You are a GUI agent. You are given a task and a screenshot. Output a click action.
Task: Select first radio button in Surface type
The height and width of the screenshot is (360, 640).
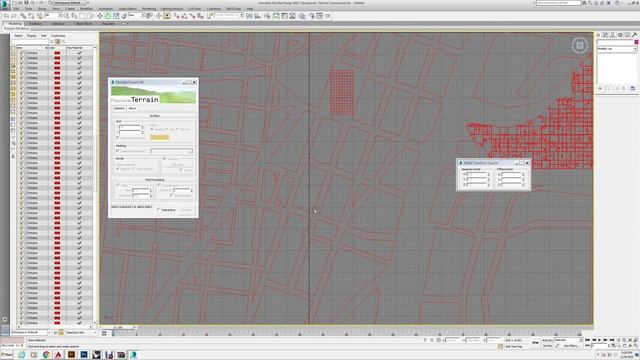point(152,129)
